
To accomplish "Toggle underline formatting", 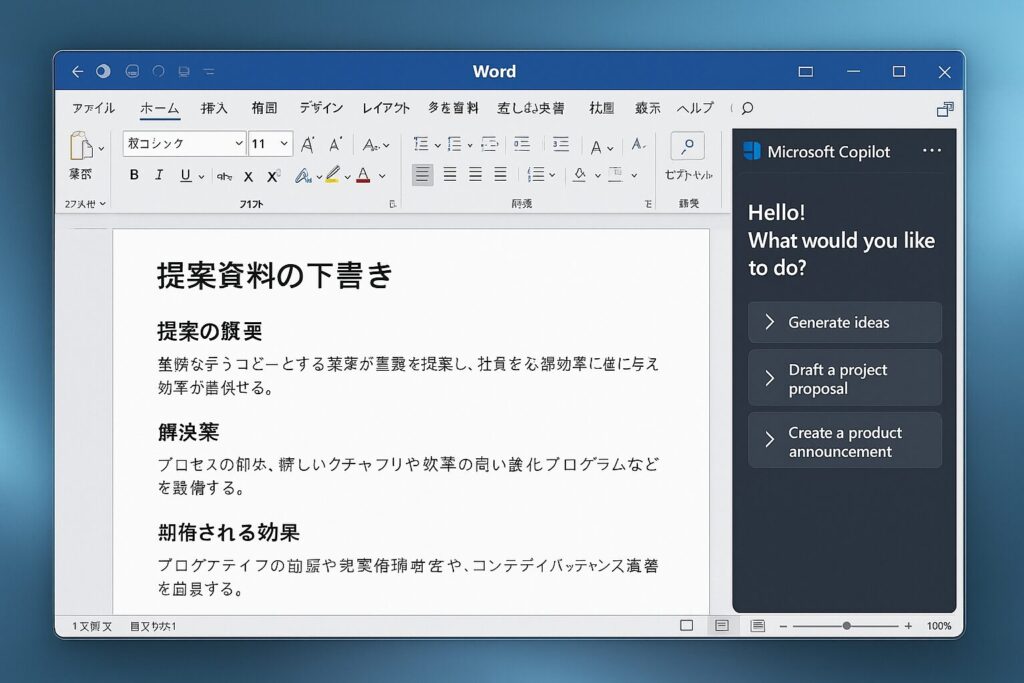I will [185, 175].
